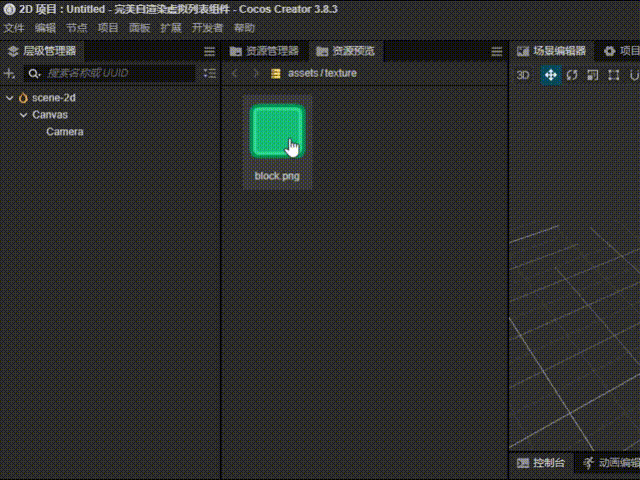Open the 节点 menu
Image resolution: width=640 pixels, height=480 pixels.
(x=77, y=28)
